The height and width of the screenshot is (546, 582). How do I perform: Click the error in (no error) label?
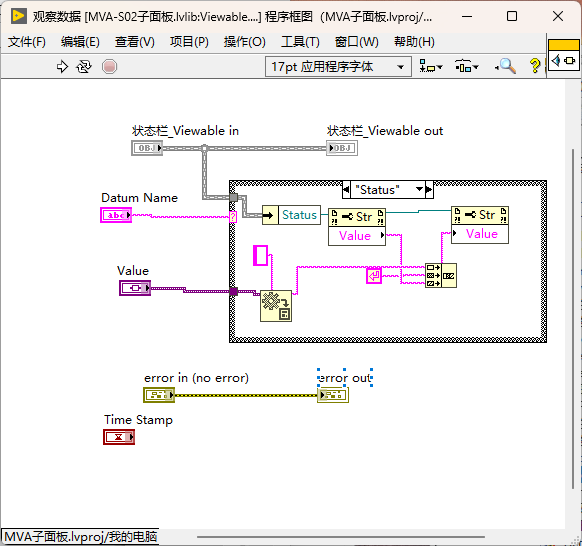coord(196,378)
